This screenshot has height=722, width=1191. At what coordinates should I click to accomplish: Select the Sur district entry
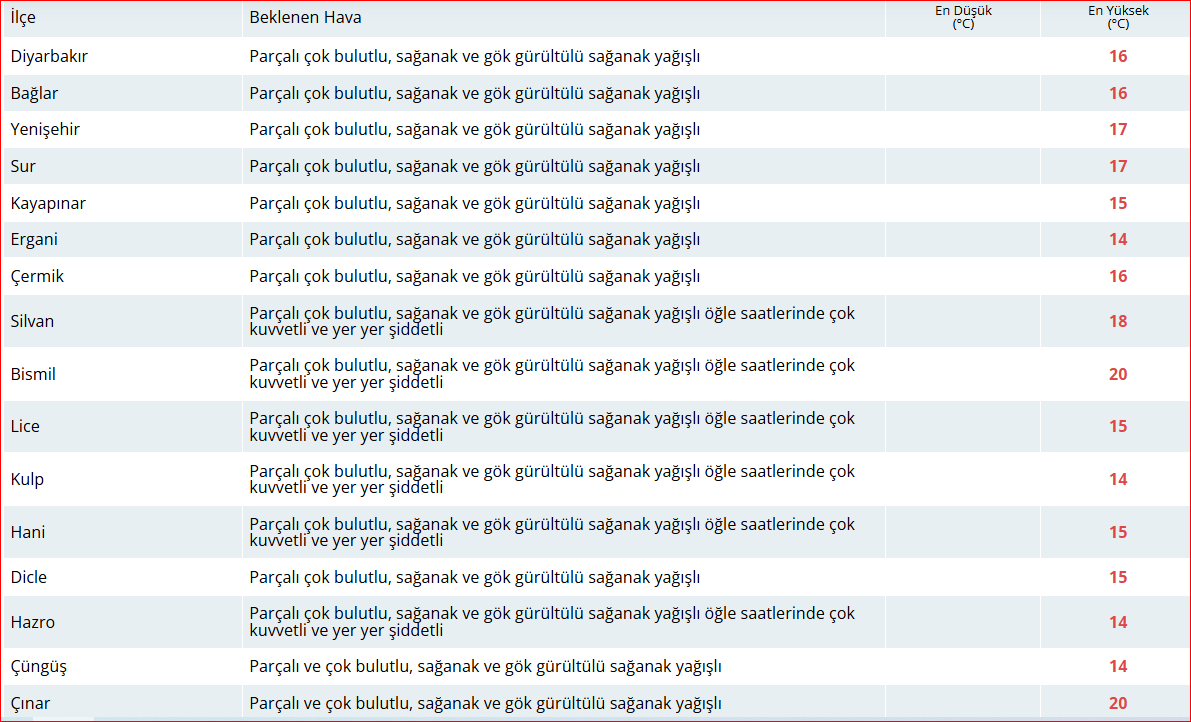pyautogui.click(x=22, y=166)
